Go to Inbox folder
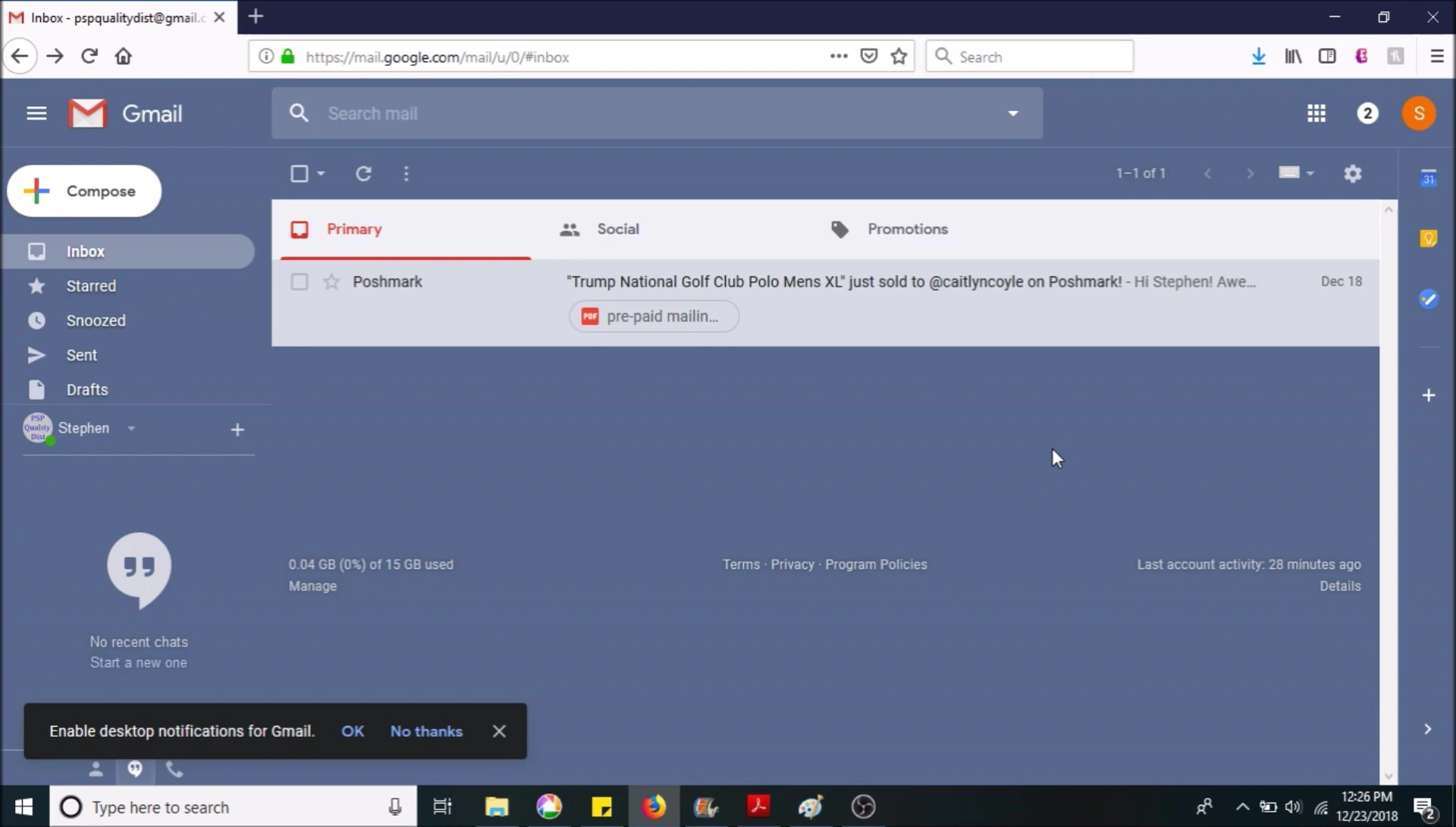The height and width of the screenshot is (827, 1456). (x=127, y=252)
